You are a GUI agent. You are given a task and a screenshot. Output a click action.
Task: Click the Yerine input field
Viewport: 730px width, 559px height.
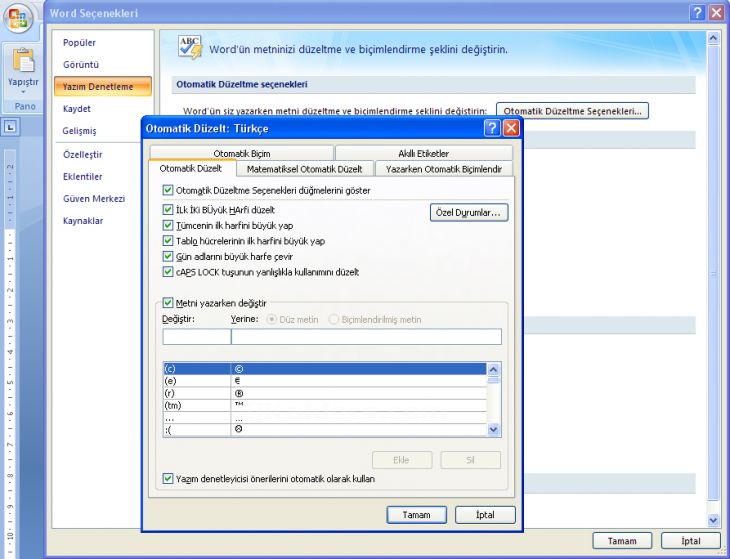(x=366, y=337)
